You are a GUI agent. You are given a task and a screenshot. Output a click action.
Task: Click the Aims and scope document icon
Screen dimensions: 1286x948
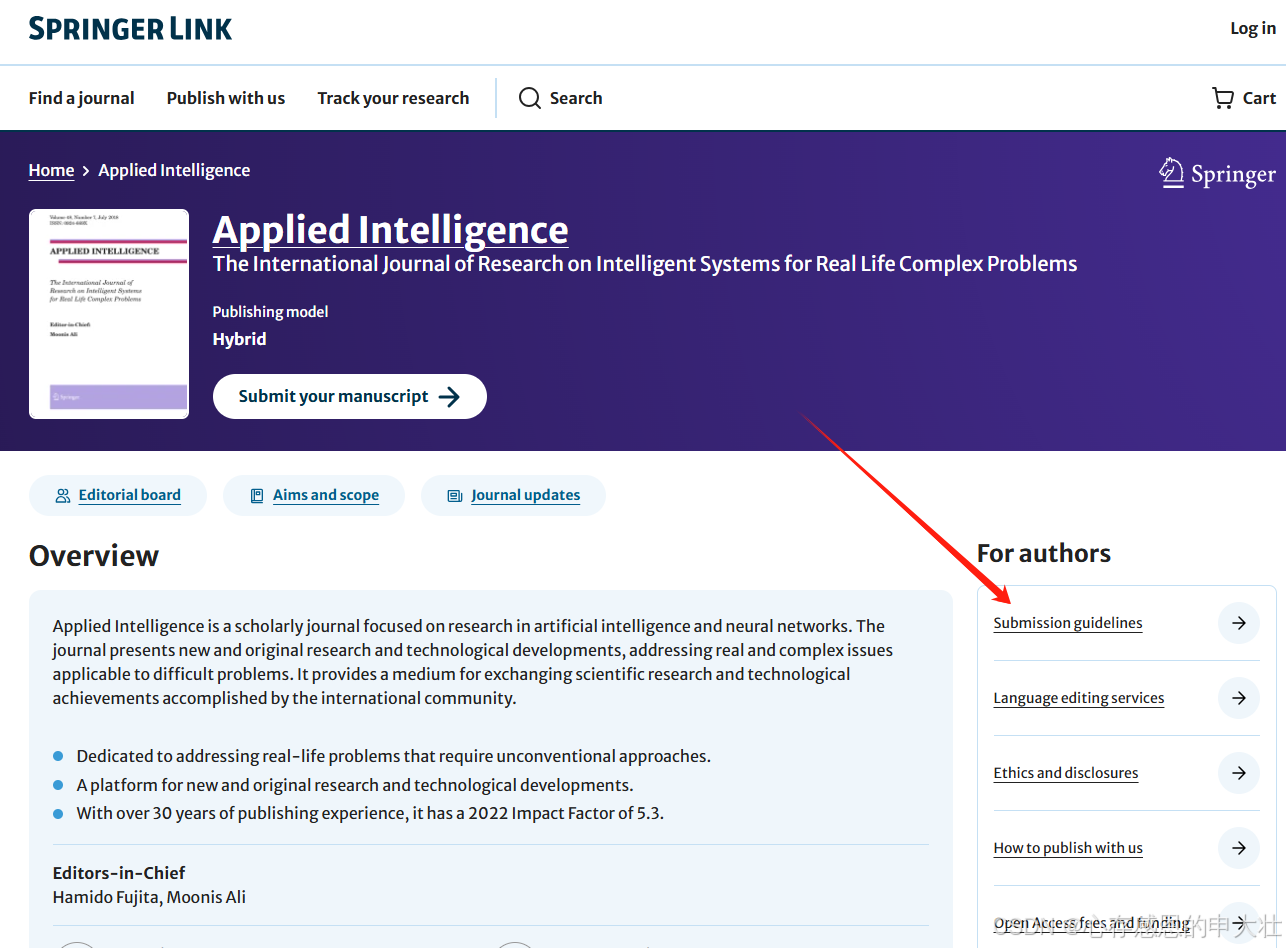[x=257, y=495]
